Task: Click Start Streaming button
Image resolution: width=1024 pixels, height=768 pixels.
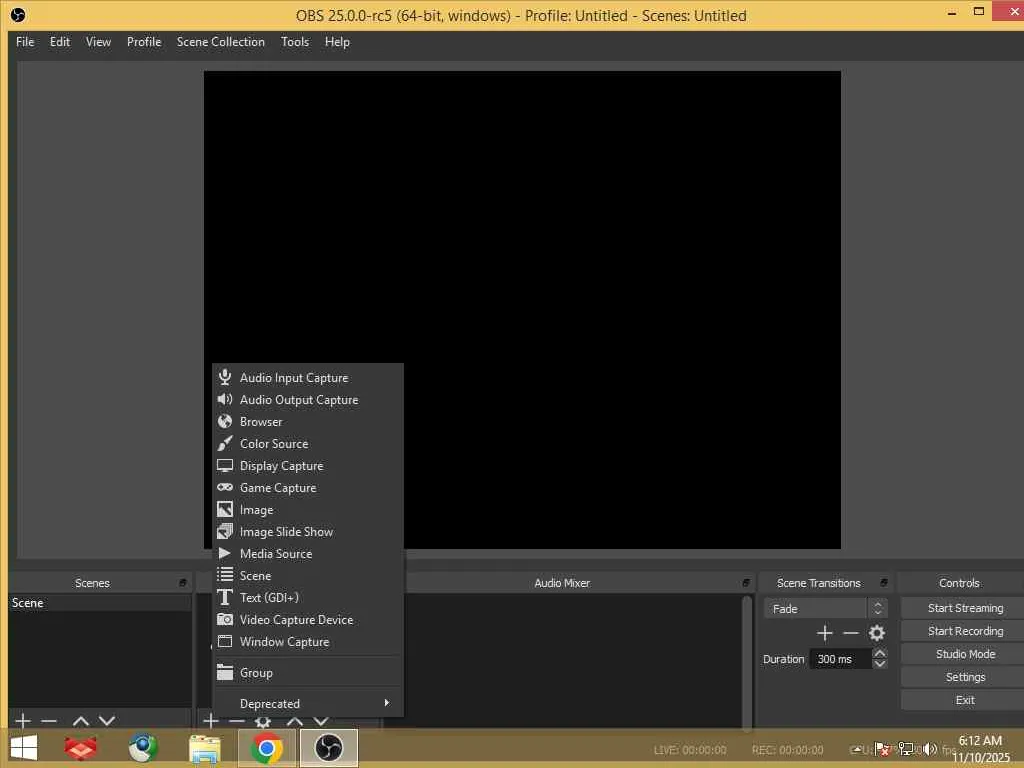Action: point(965,608)
